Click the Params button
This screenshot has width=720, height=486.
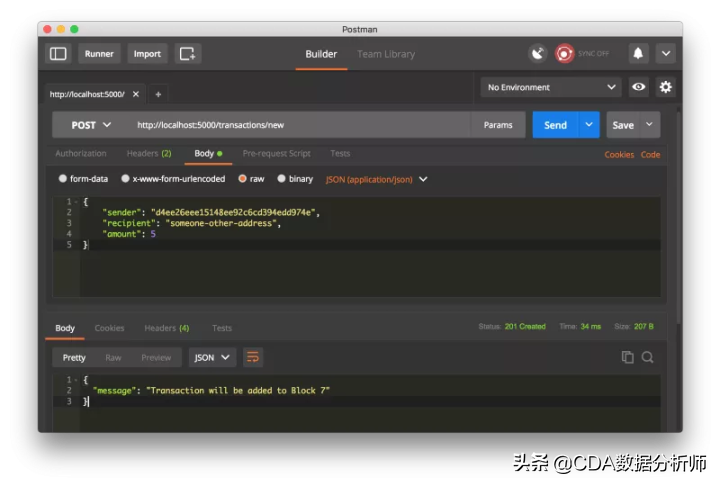[x=498, y=124]
